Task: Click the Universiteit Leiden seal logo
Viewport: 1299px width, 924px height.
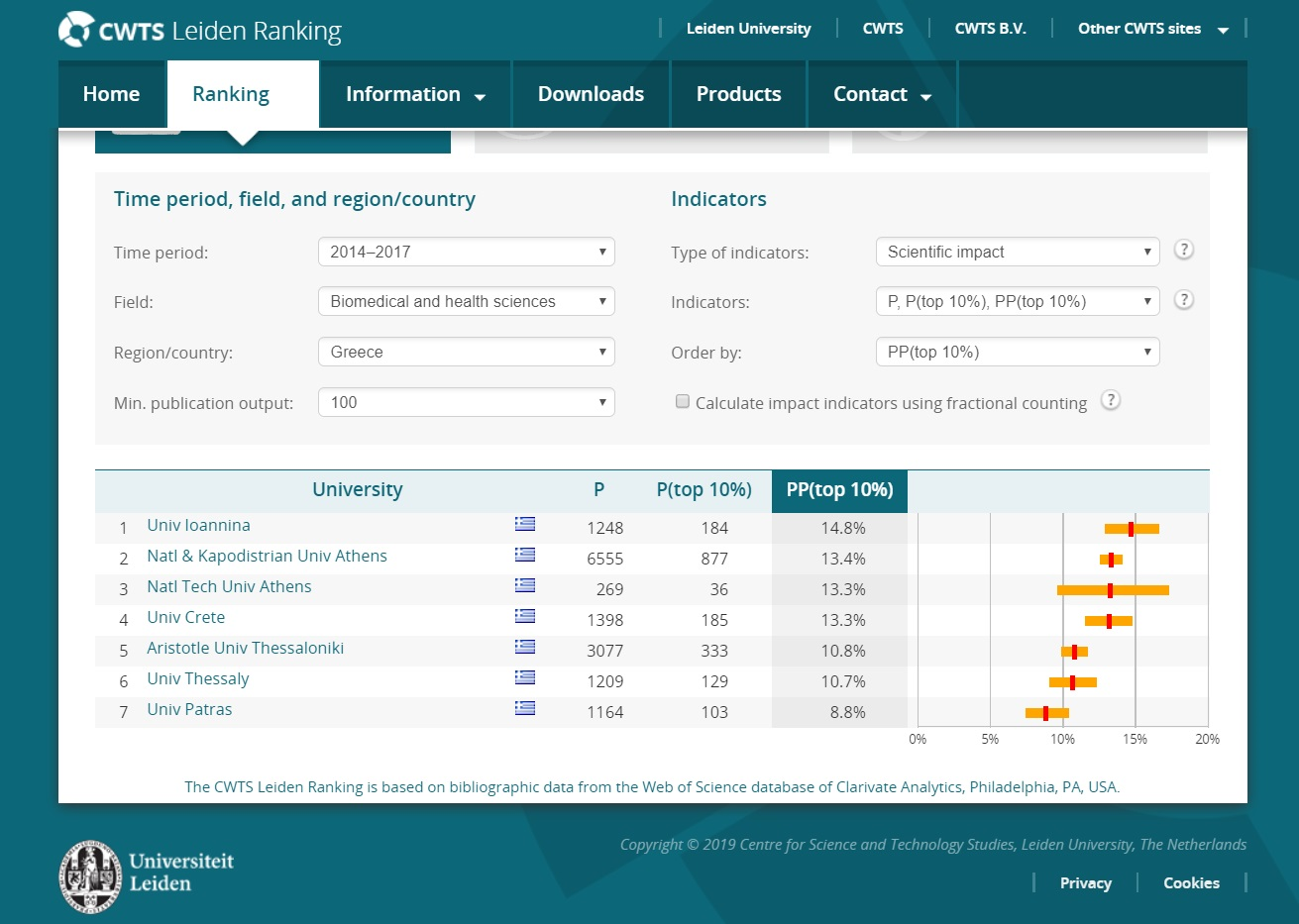Action: click(x=90, y=876)
